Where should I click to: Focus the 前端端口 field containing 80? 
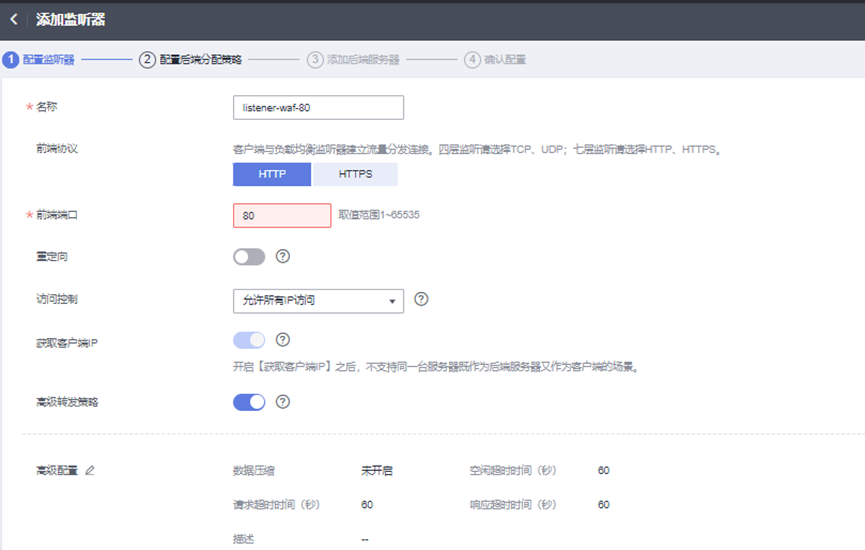[x=282, y=216]
